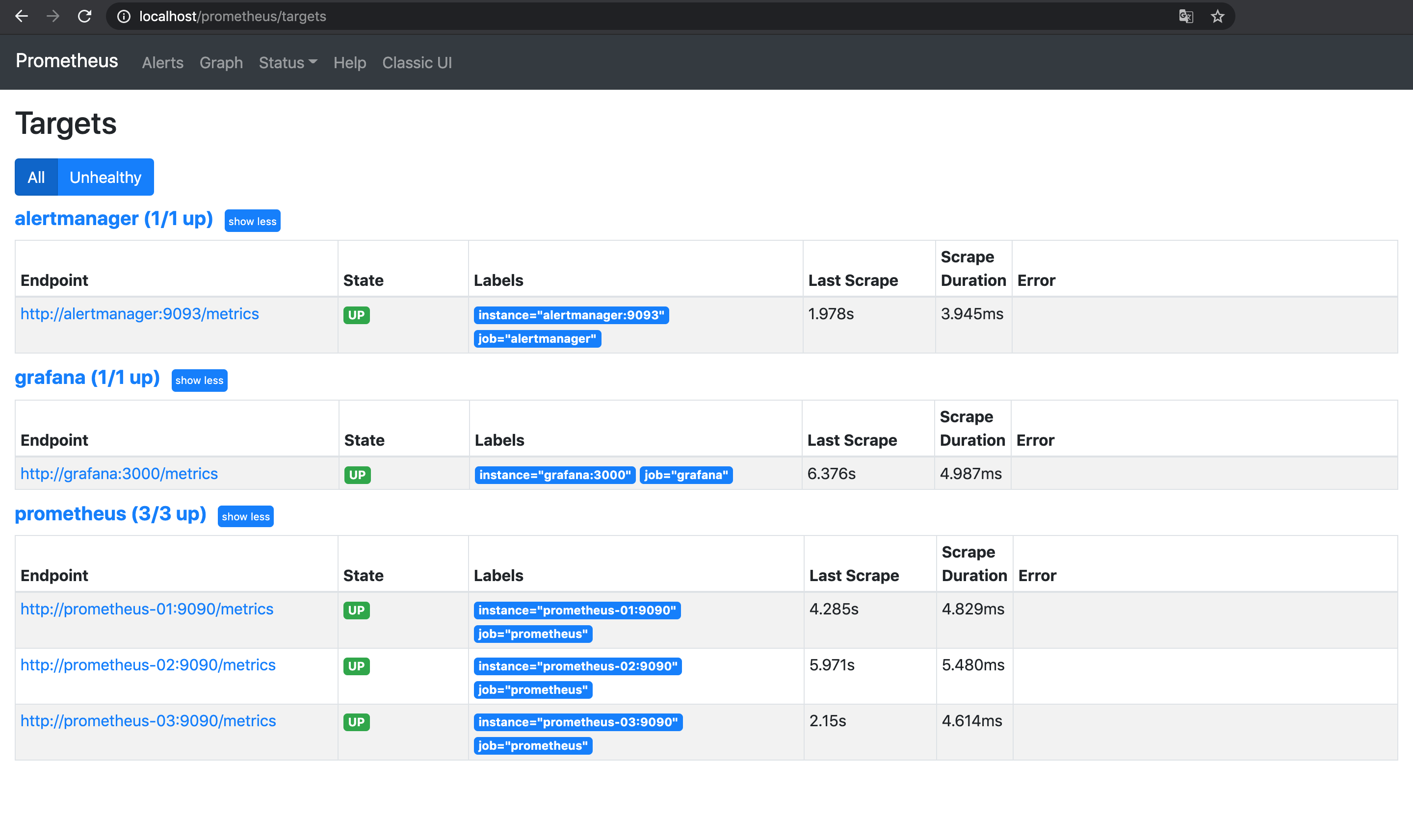This screenshot has width=1413, height=840.
Task: Click the alertmanager UP state badge
Action: click(357, 315)
